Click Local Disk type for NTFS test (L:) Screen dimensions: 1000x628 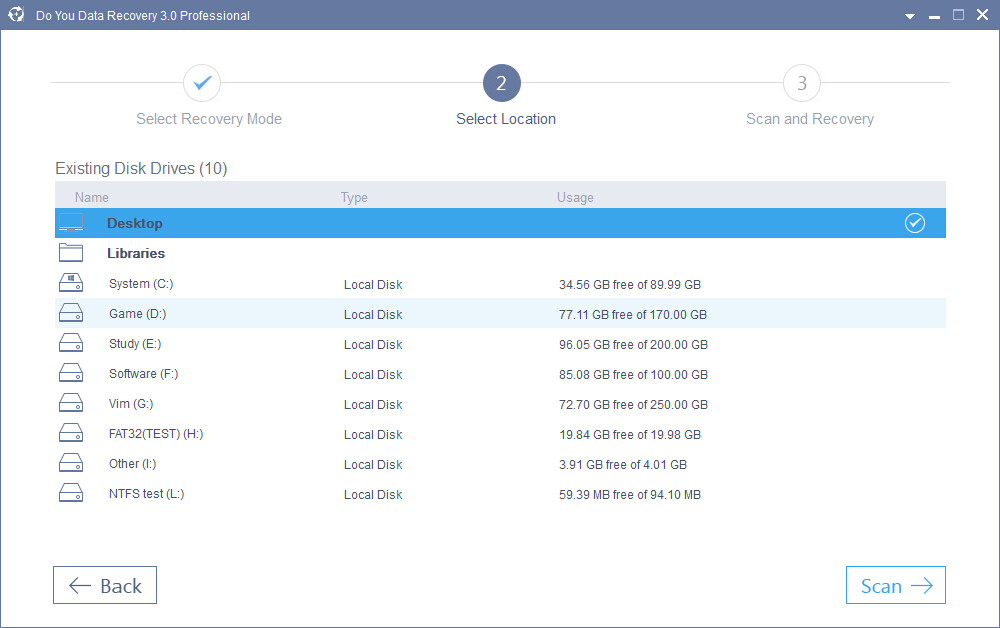click(x=373, y=495)
